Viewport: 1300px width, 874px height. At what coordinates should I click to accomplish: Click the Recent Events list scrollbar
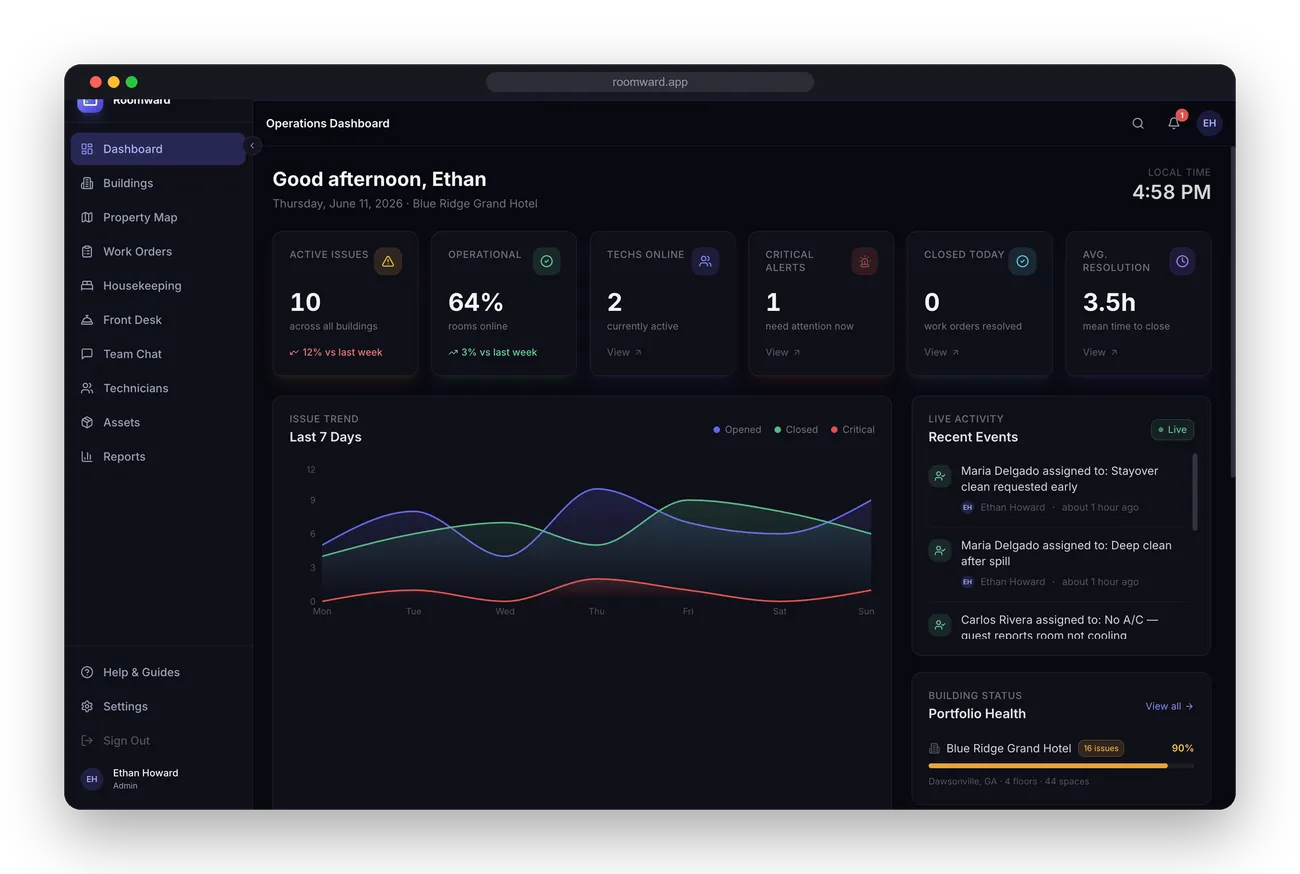pos(1195,492)
